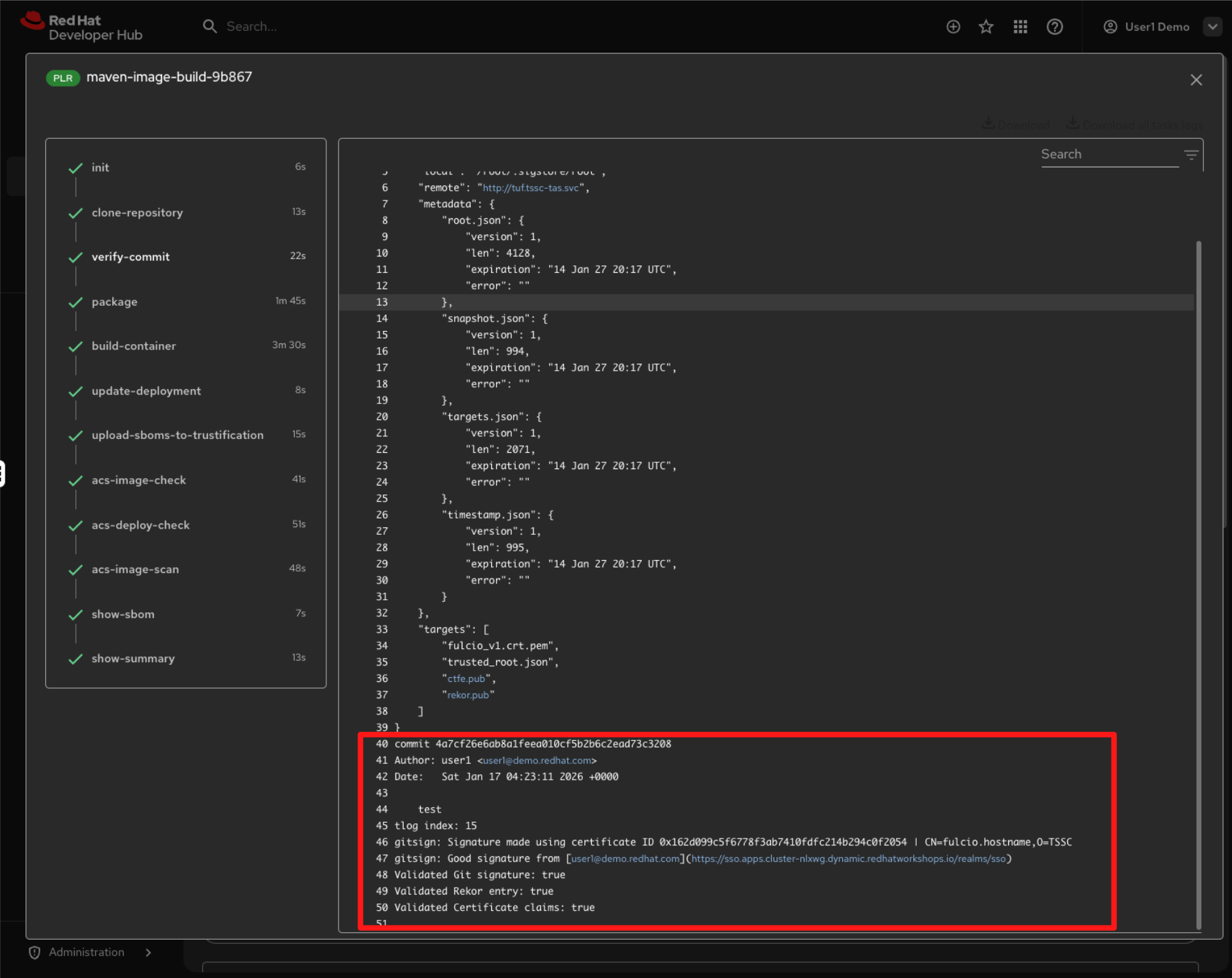Click the Red Hat Developer Hub logo
The image size is (1232, 978).
(82, 27)
